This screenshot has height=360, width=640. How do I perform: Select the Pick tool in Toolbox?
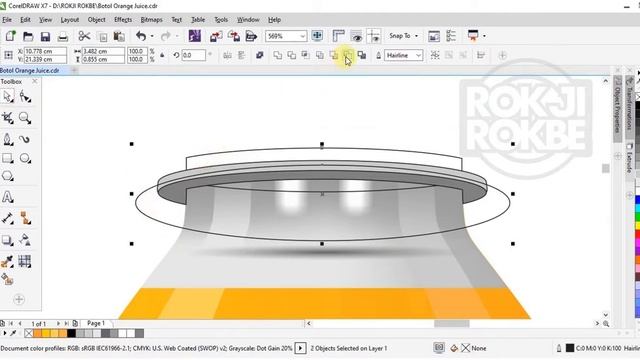click(7, 97)
